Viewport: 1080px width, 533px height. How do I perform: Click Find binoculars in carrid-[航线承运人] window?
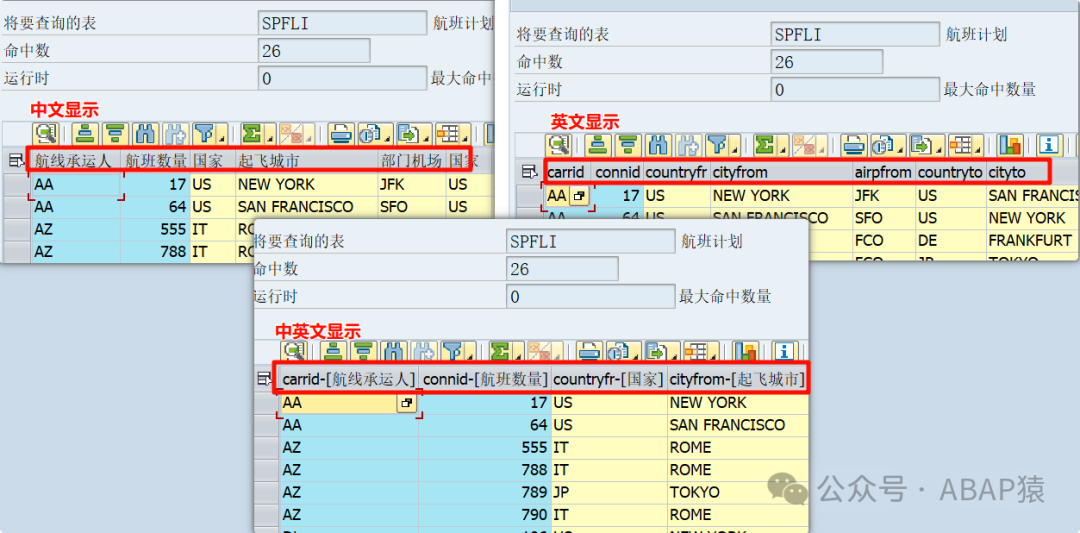pyautogui.click(x=394, y=352)
